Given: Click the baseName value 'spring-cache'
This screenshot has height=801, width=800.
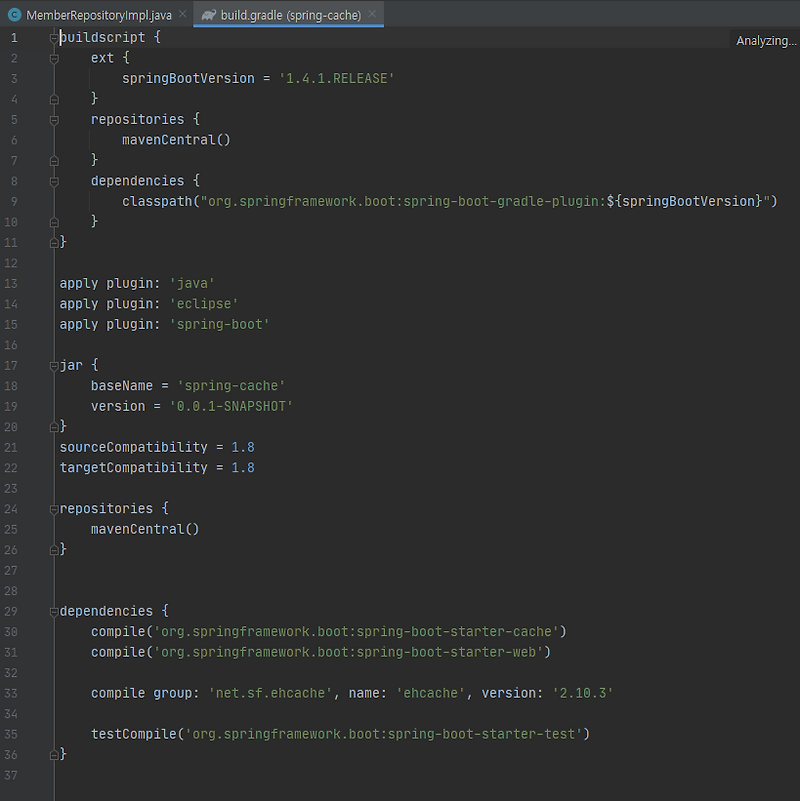Looking at the screenshot, I should 230,385.
